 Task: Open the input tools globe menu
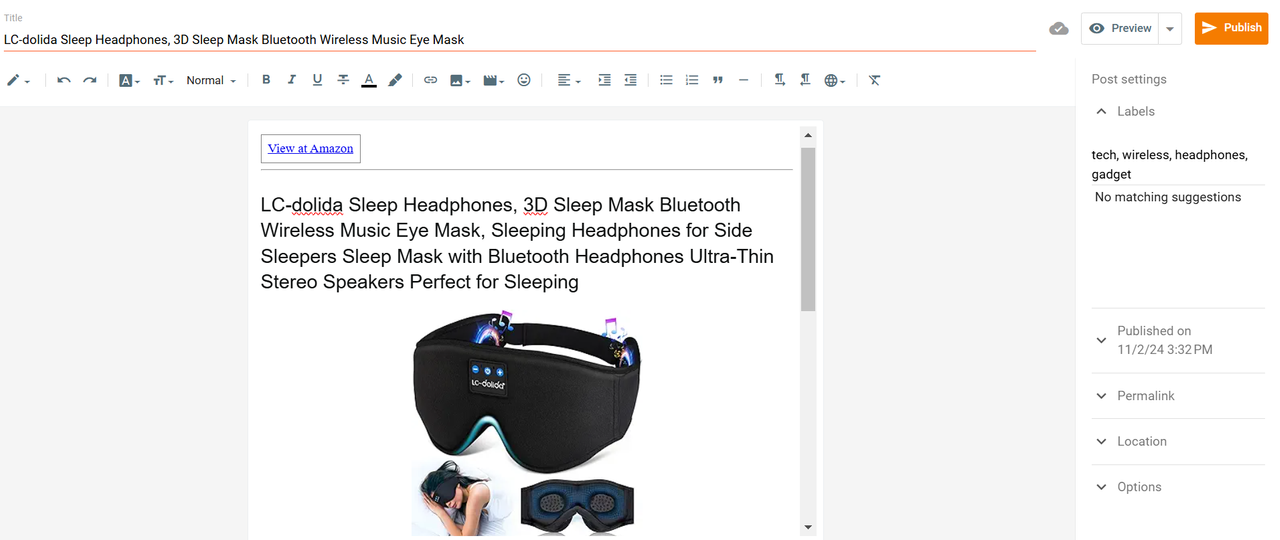coord(835,80)
